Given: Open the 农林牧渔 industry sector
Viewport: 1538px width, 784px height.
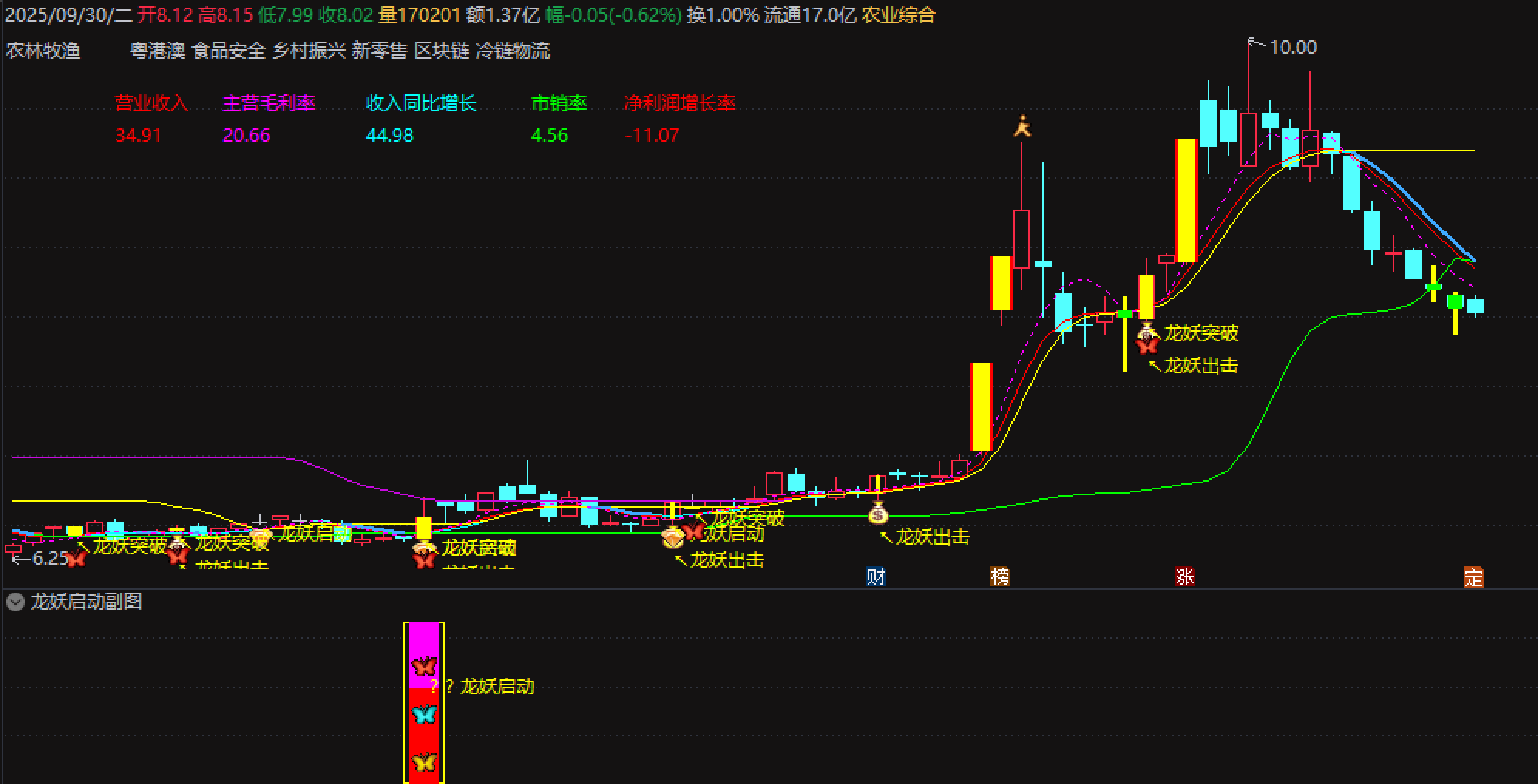Looking at the screenshot, I should pyautogui.click(x=43, y=51).
